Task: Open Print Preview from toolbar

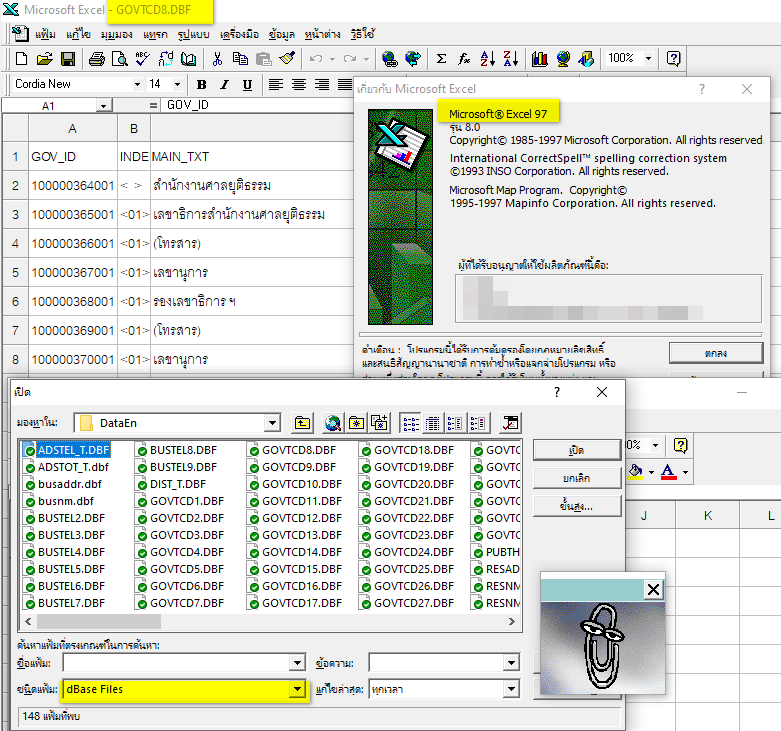Action: (120, 59)
